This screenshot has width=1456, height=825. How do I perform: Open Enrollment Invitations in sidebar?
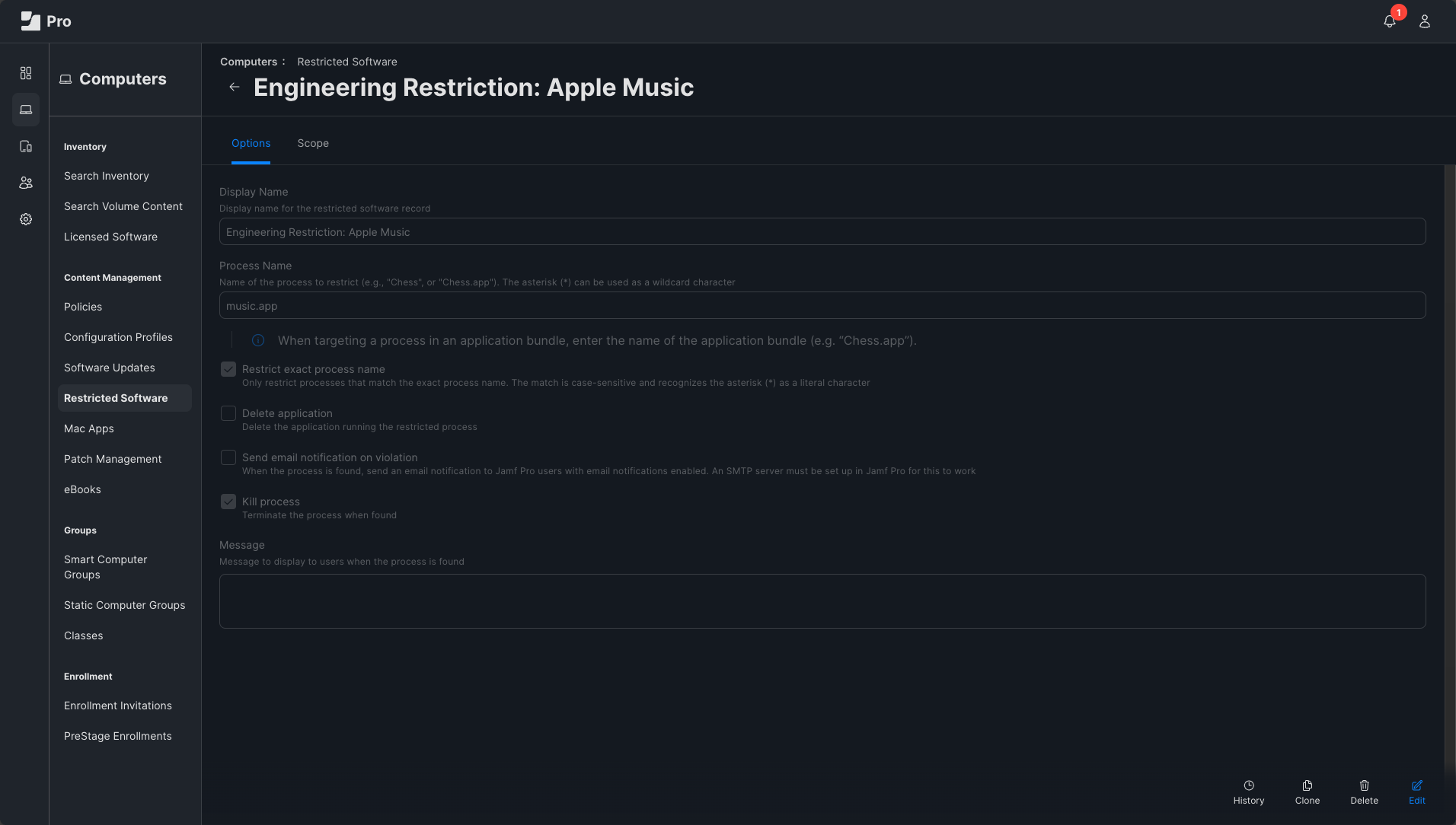[118, 706]
